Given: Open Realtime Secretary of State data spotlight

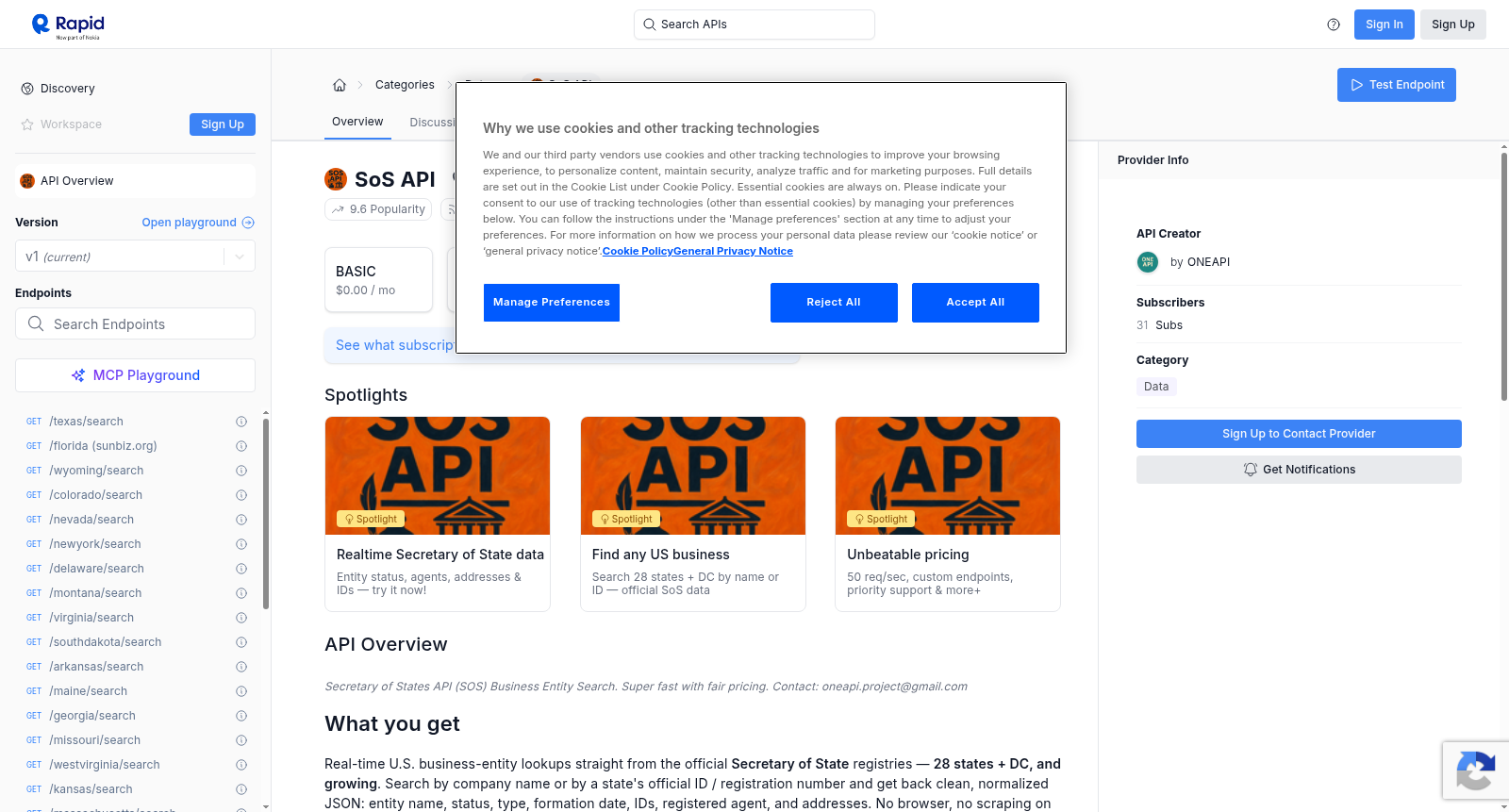Looking at the screenshot, I should (438, 514).
